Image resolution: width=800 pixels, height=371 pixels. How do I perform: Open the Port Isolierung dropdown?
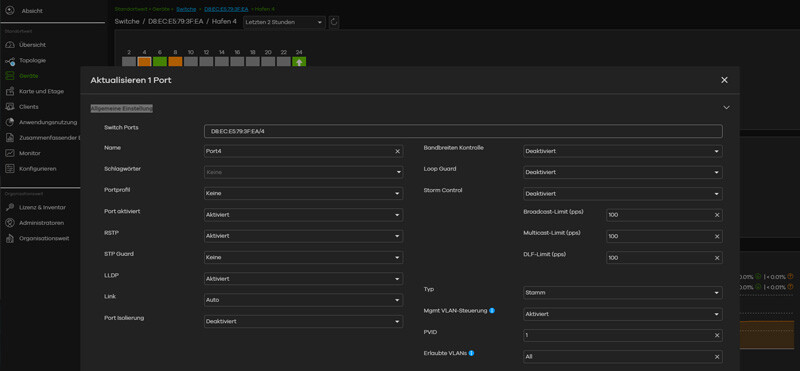click(304, 321)
